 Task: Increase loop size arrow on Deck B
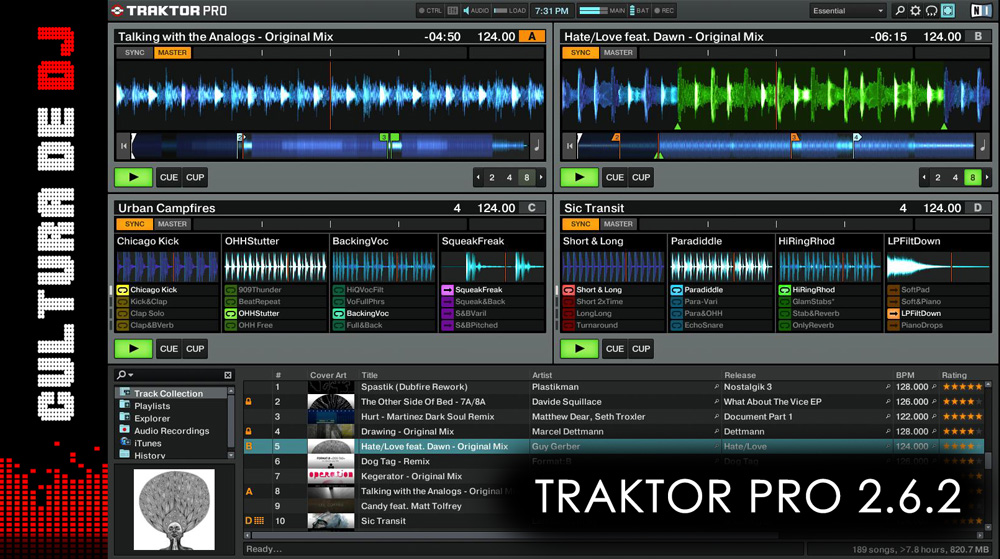987,178
